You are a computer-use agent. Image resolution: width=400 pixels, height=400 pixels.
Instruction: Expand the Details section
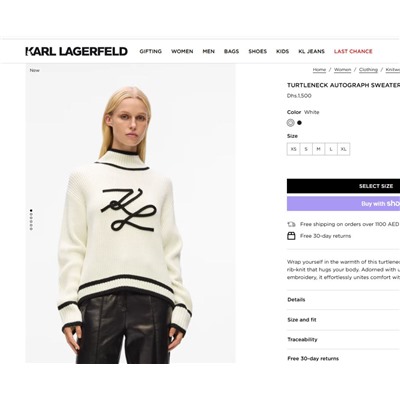[x=343, y=300]
